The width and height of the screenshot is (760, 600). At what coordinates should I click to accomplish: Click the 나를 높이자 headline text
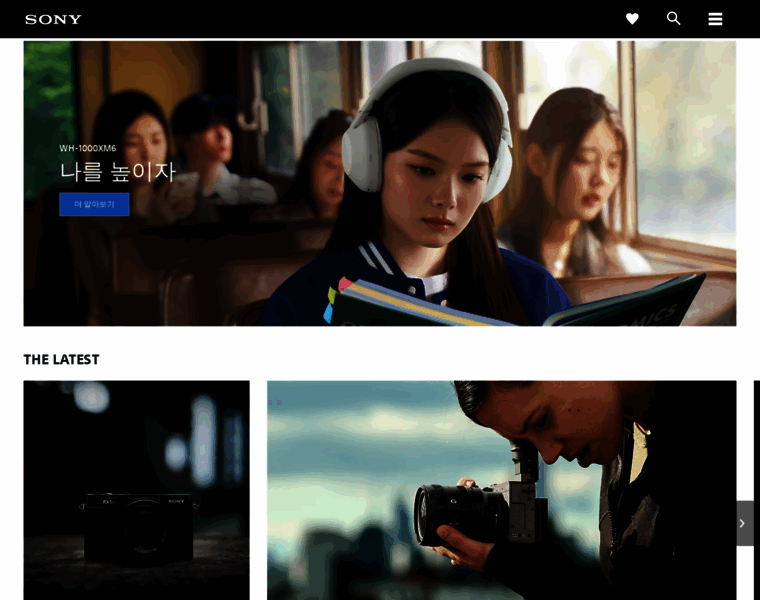pyautogui.click(x=118, y=172)
